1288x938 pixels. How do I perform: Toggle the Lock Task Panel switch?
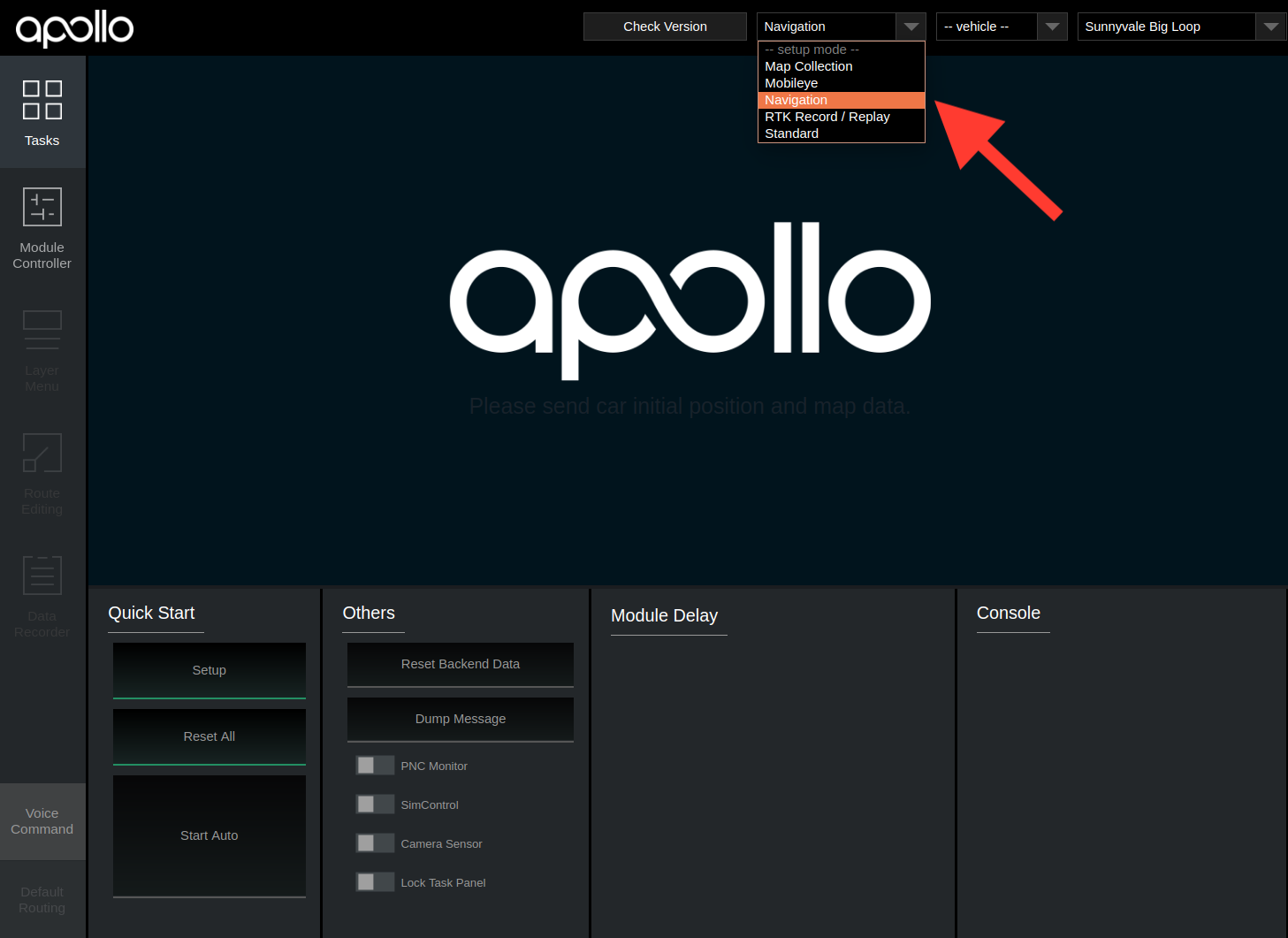click(375, 882)
